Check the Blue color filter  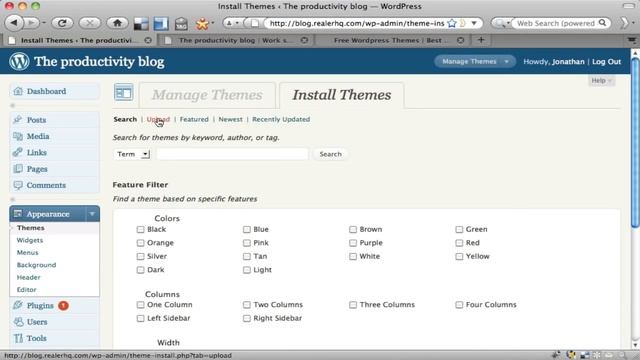point(247,229)
